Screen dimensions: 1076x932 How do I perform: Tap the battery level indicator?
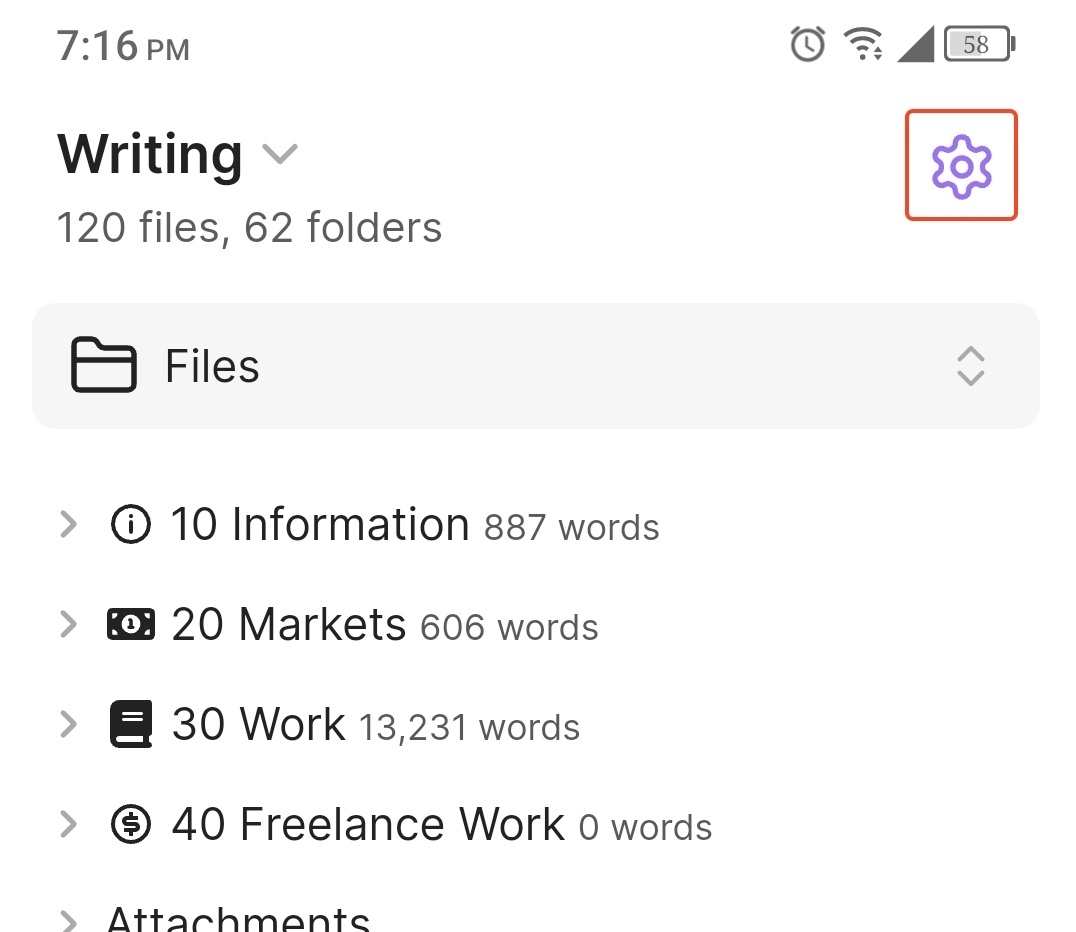point(979,44)
